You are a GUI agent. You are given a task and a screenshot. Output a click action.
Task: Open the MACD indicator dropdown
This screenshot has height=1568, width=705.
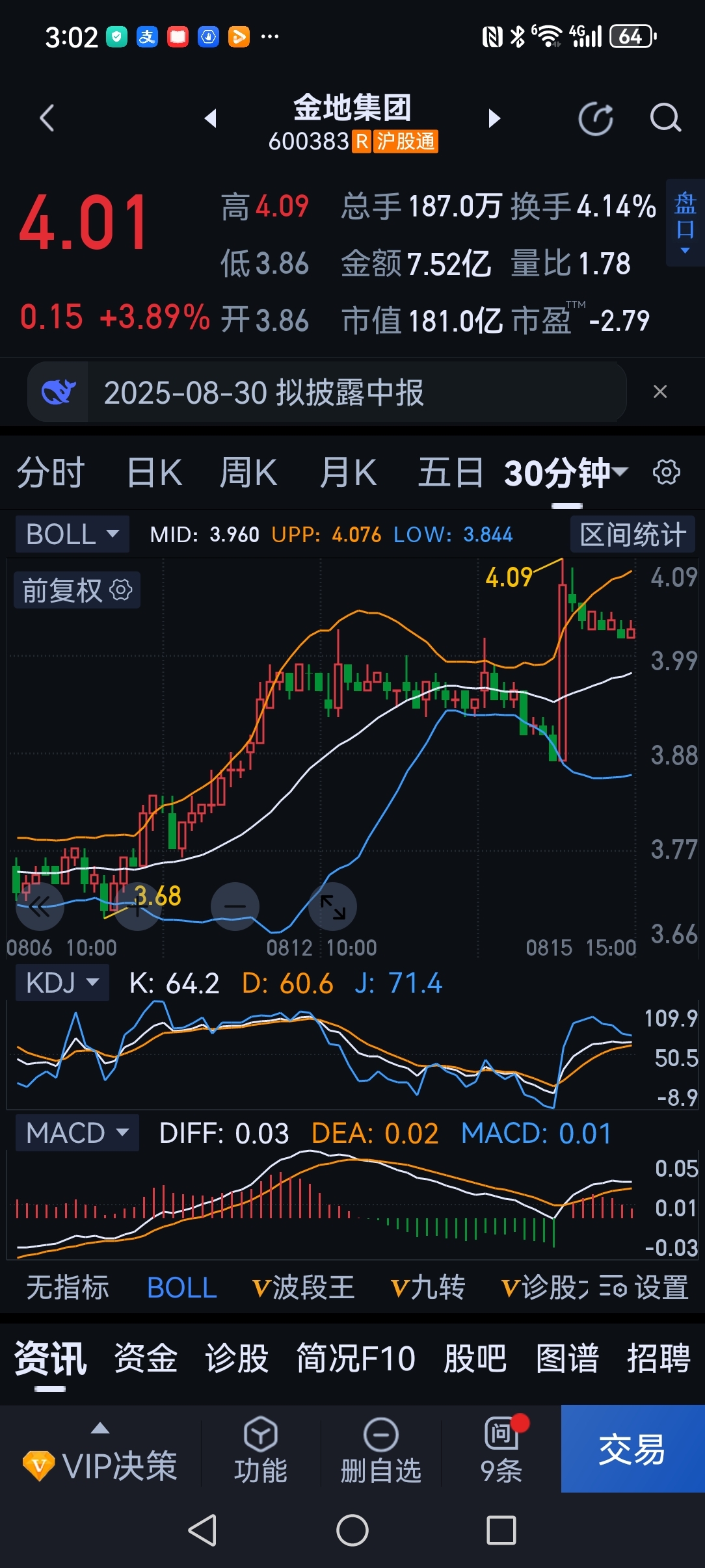pos(77,1132)
